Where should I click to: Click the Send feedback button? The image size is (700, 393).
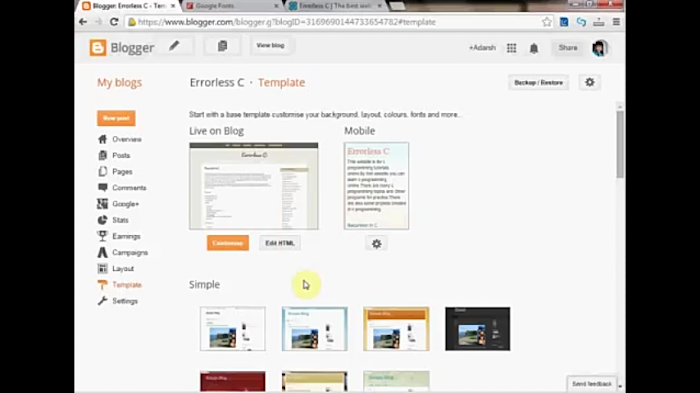[x=592, y=384]
